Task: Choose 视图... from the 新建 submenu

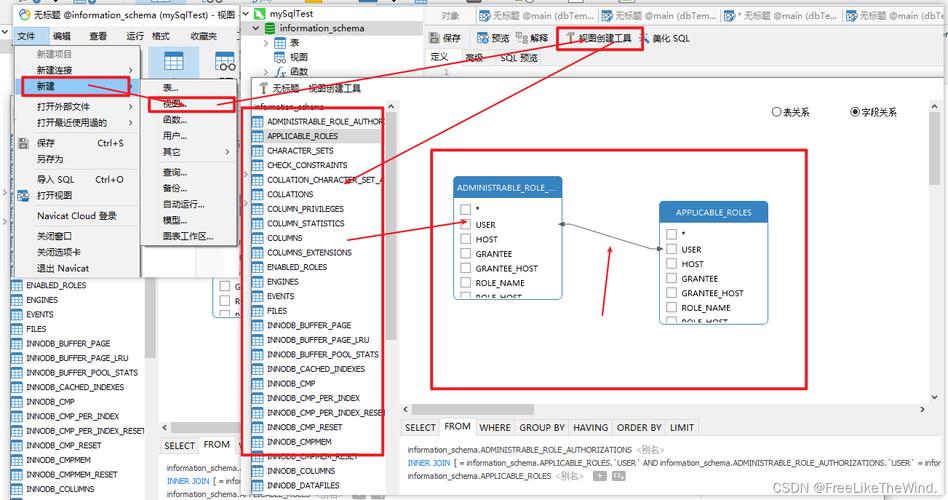Action: [x=173, y=103]
